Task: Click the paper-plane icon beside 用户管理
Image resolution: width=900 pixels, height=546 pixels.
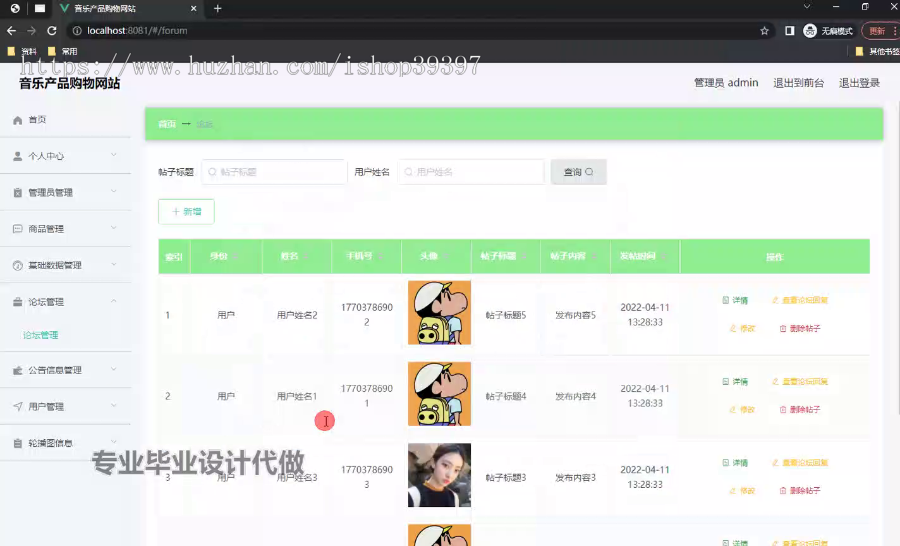Action: click(x=18, y=406)
